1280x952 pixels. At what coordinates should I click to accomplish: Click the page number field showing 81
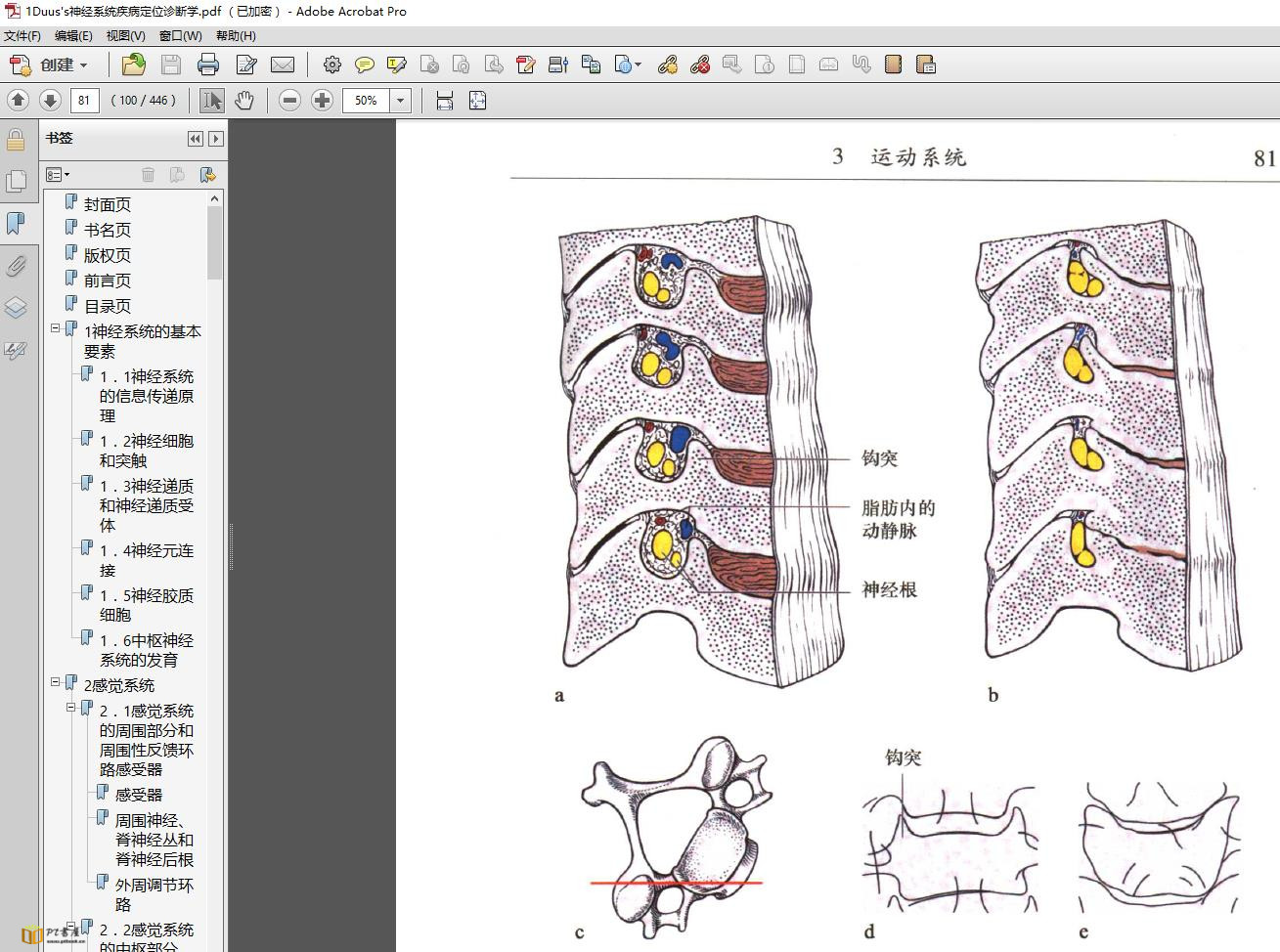coord(84,100)
